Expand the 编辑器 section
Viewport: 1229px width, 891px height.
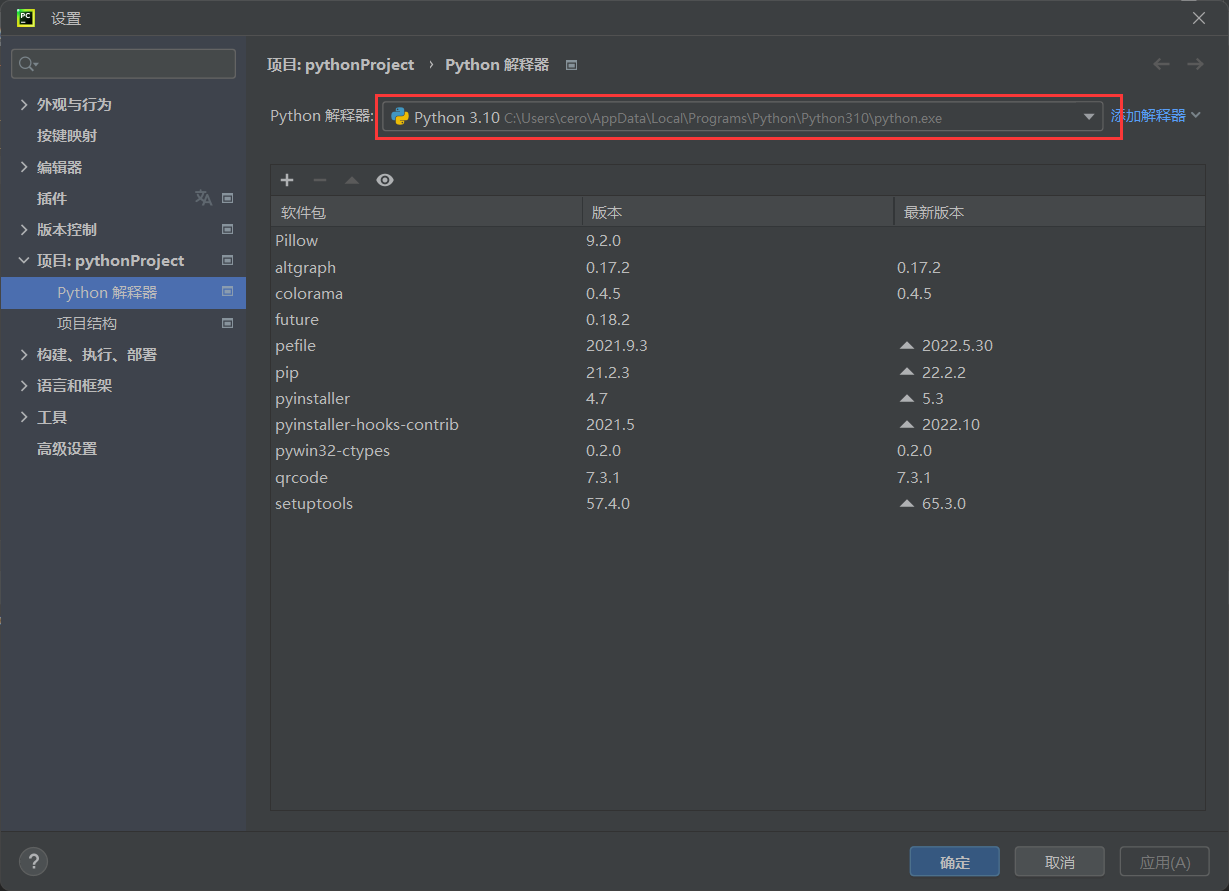[25, 167]
